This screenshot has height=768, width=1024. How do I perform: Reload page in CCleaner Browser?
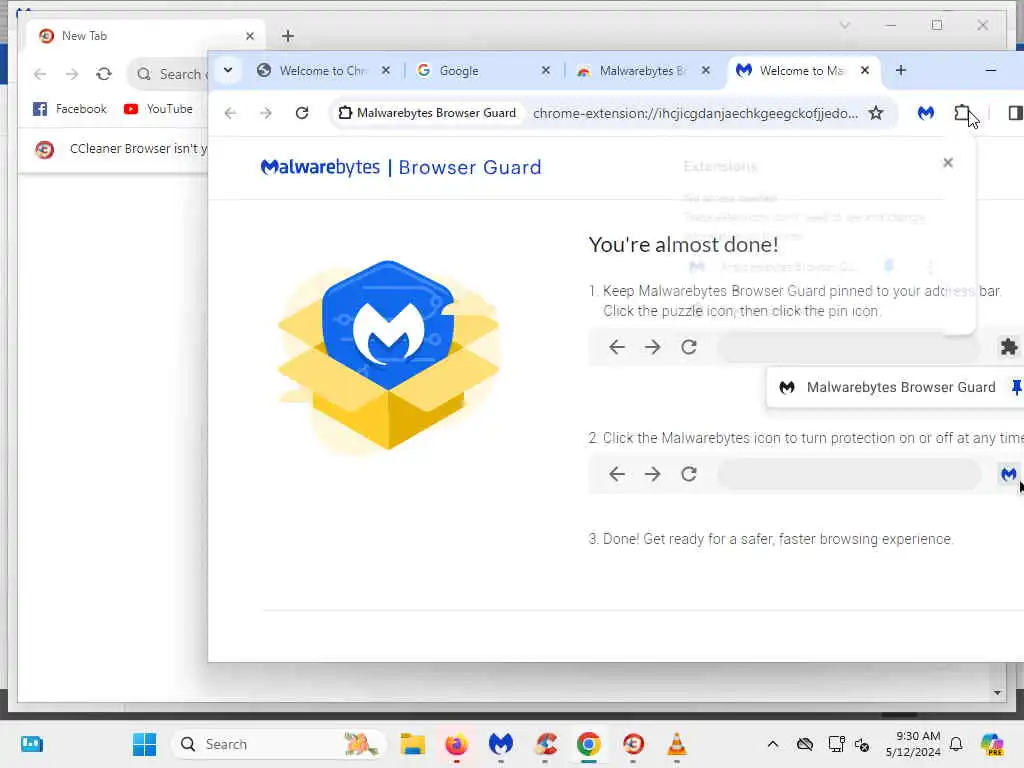[104, 74]
